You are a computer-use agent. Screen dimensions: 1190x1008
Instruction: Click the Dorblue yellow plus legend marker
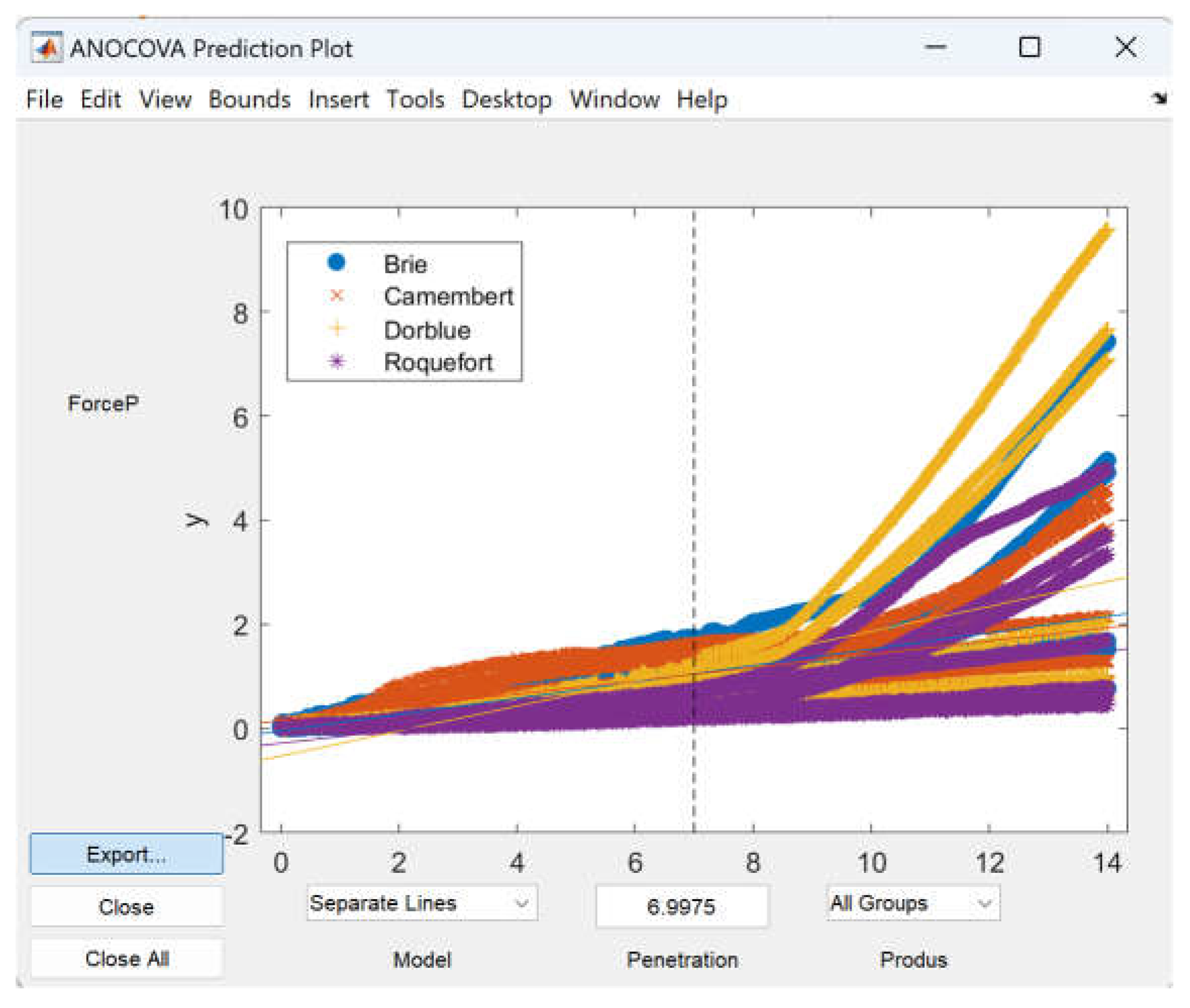[336, 329]
